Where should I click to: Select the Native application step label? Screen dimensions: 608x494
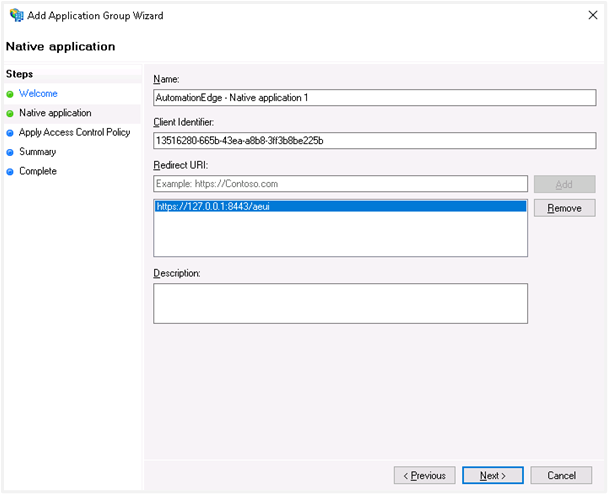[55, 113]
